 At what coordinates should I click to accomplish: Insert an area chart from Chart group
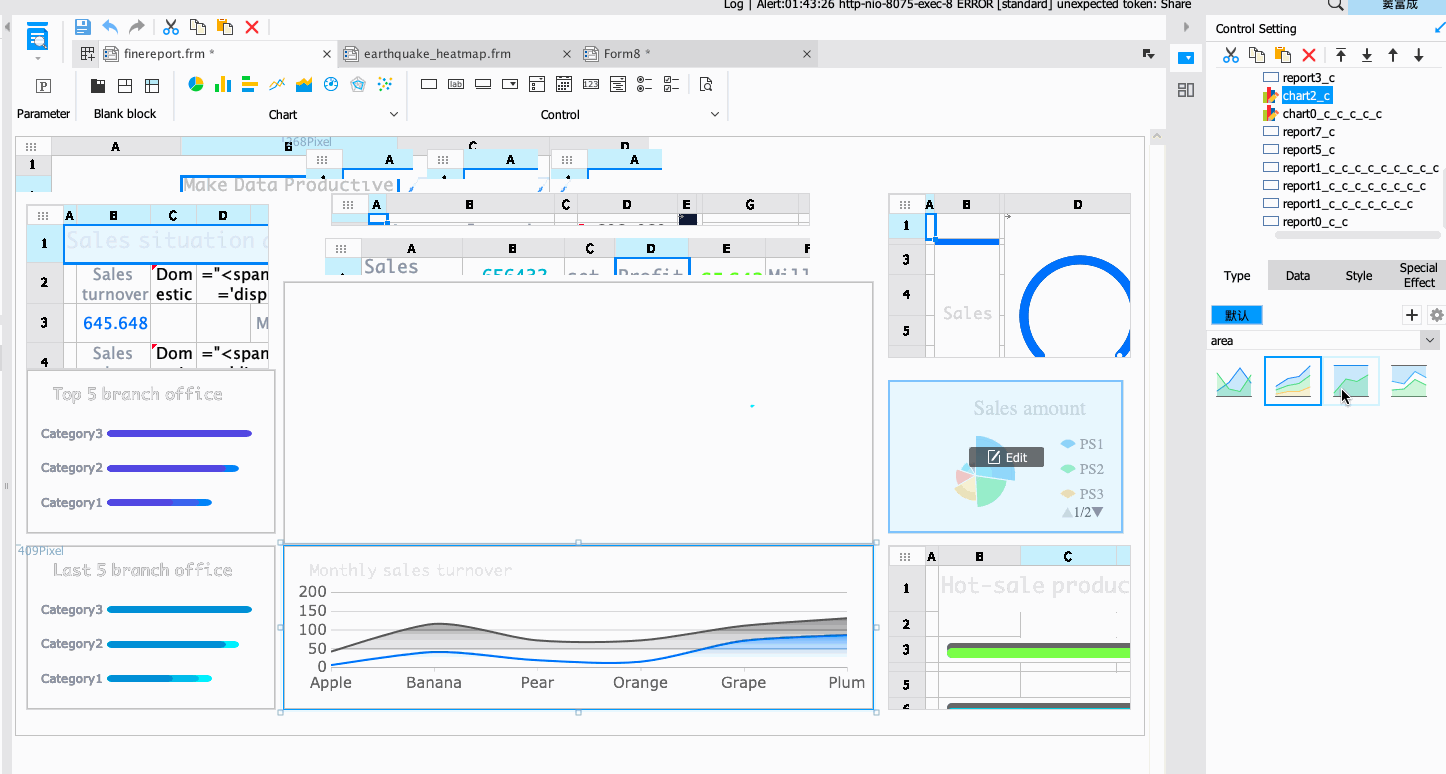click(x=305, y=84)
